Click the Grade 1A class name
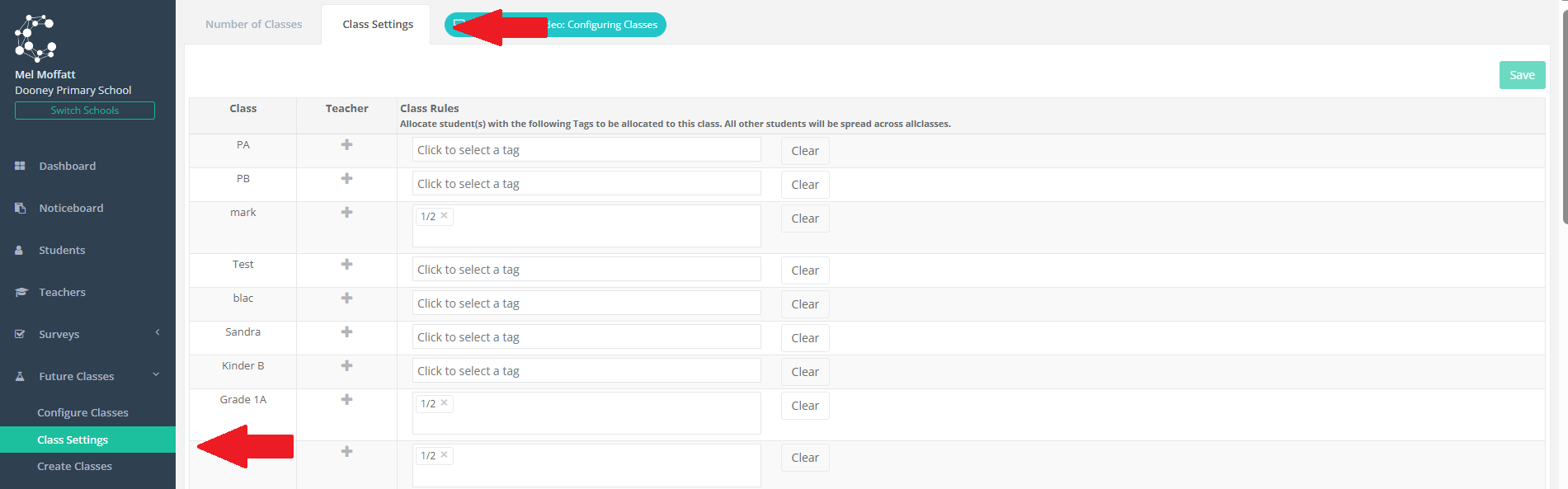The width and height of the screenshot is (1568, 489). (x=243, y=399)
